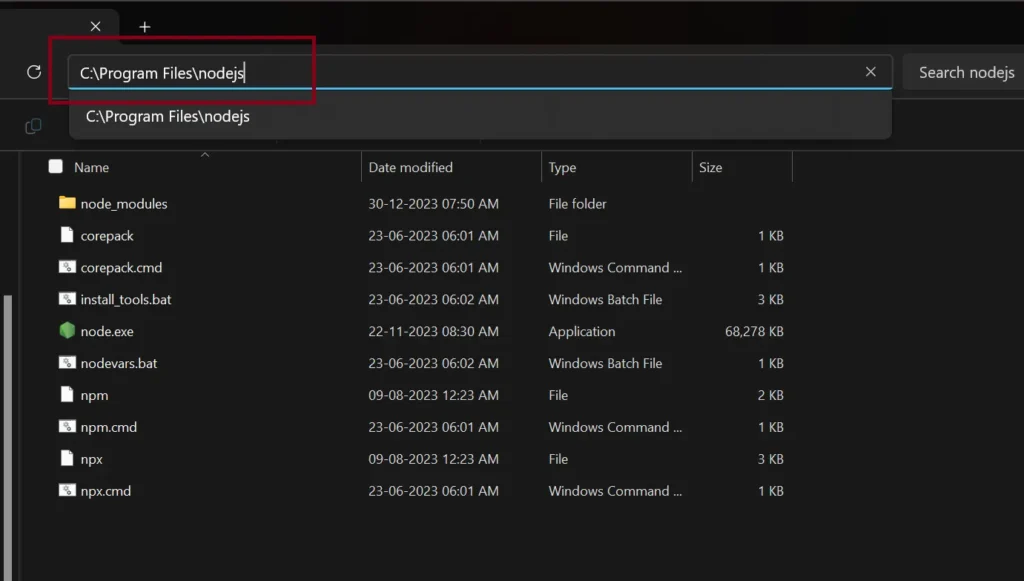Click the copy icon in the toolbar
This screenshot has width=1024, height=581.
coord(33,125)
